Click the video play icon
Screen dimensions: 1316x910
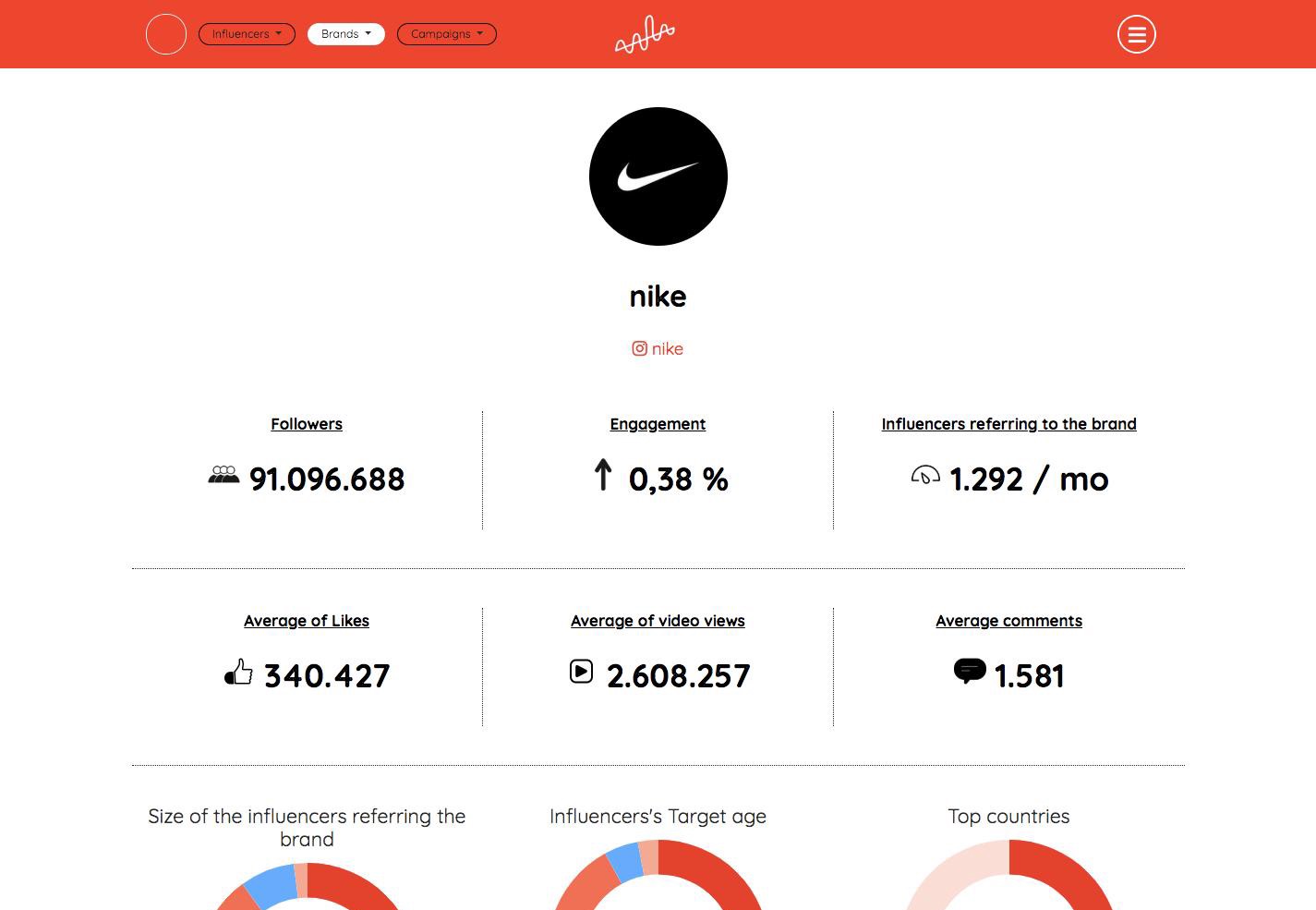pyautogui.click(x=581, y=671)
